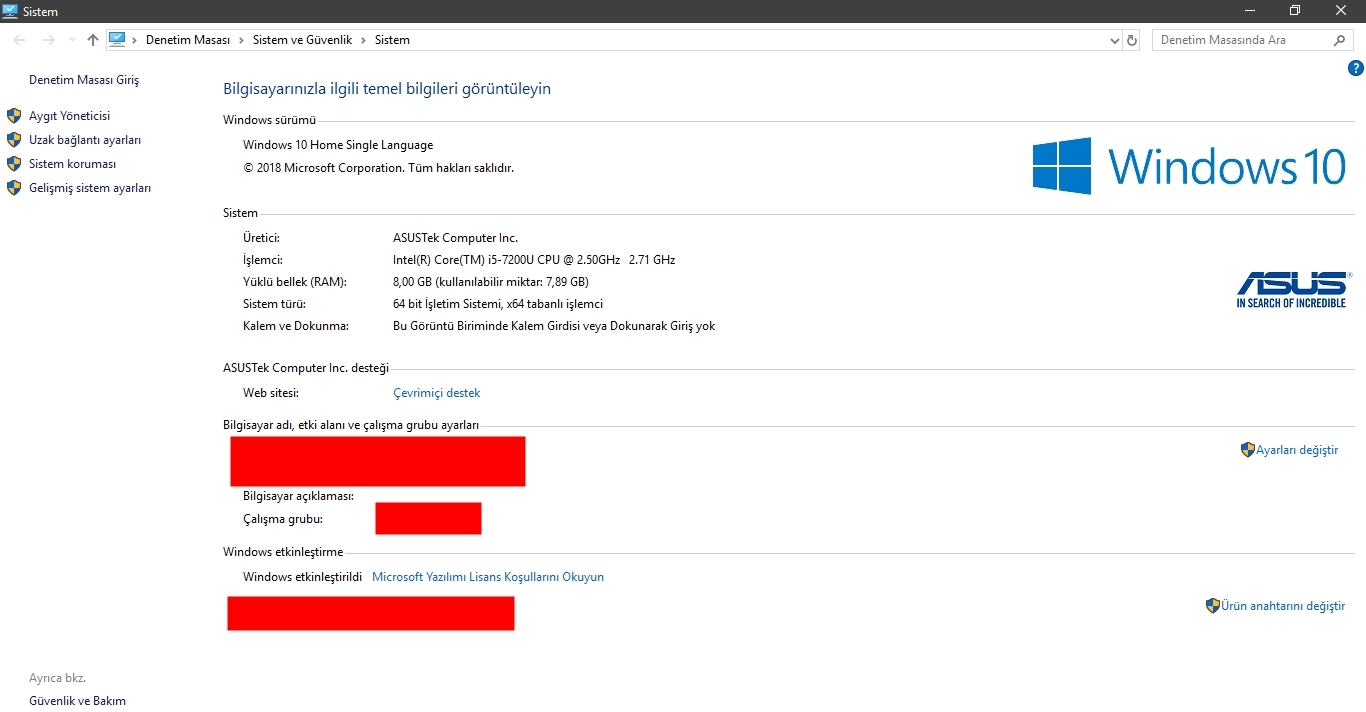Screen dimensions: 1366x712
Task: Open Gelişmiş sistem ayarları
Action: [90, 188]
